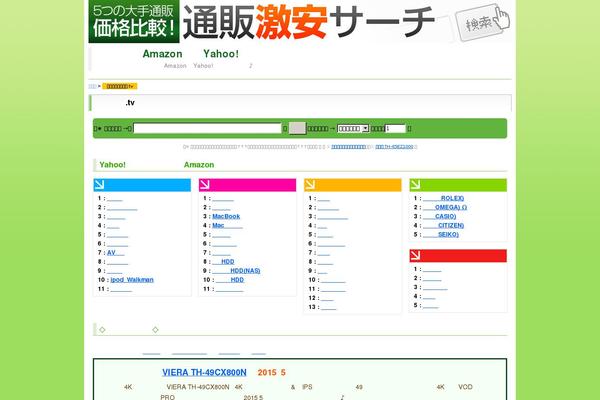Open the ROLEX watch link
This screenshot has width=600, height=400.
click(443, 198)
